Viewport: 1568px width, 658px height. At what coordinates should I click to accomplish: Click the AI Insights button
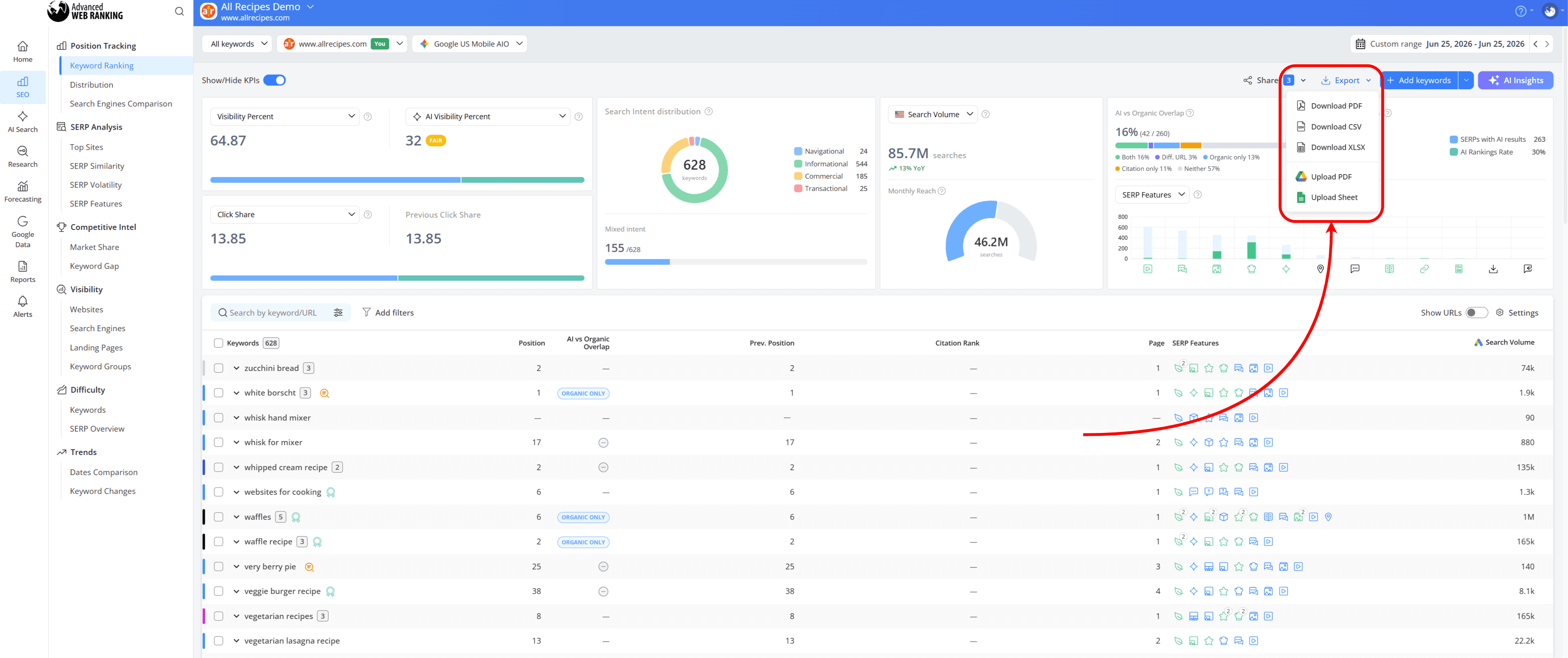(x=1515, y=80)
